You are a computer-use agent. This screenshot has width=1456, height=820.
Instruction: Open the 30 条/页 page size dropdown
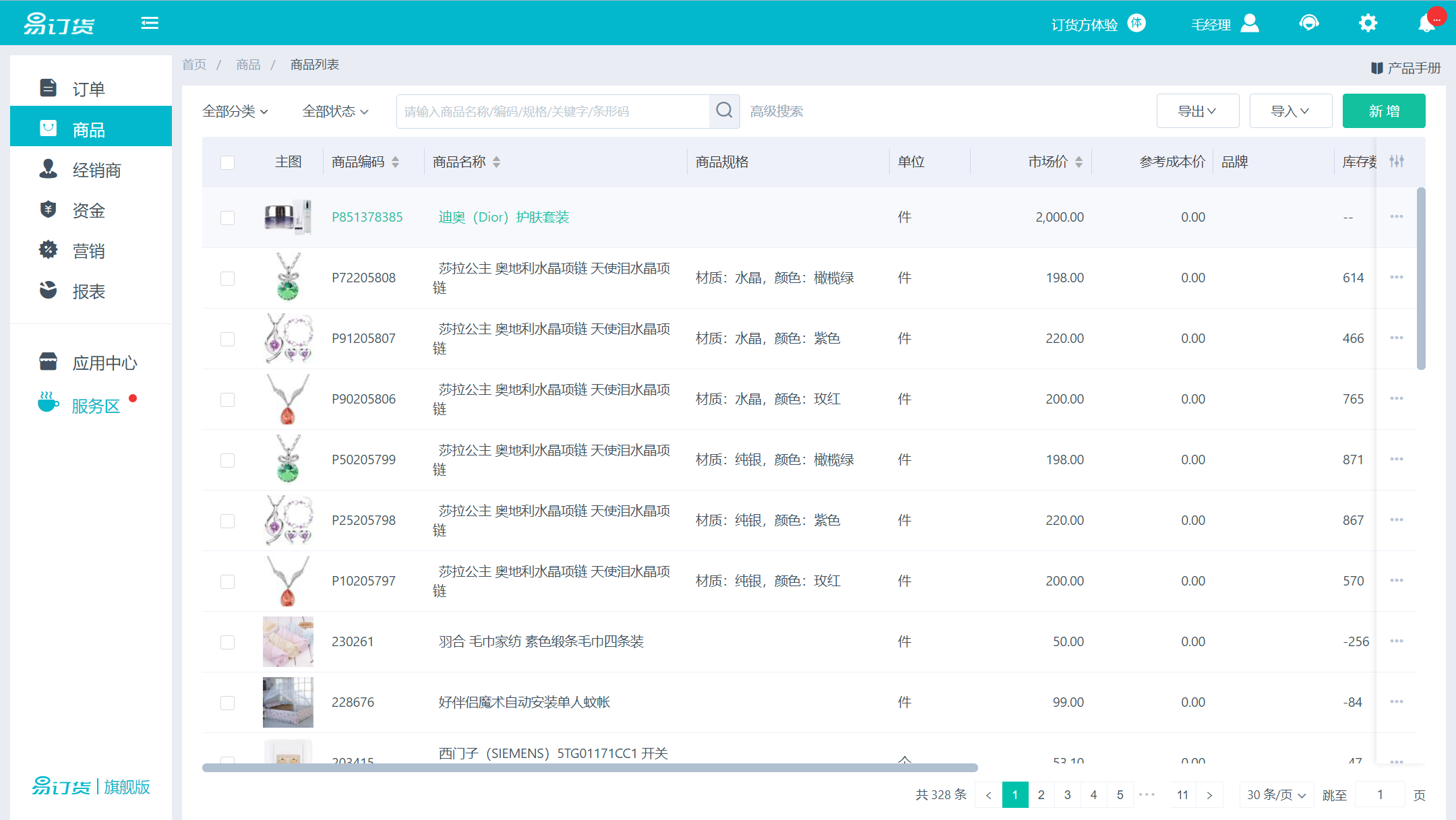pyautogui.click(x=1276, y=795)
